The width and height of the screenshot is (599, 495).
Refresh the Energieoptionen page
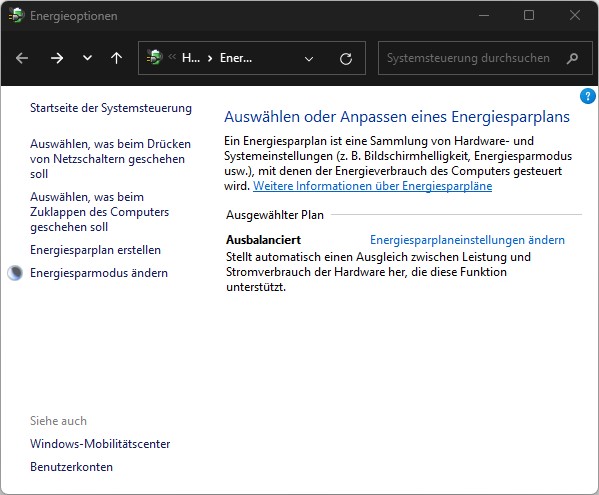346,59
